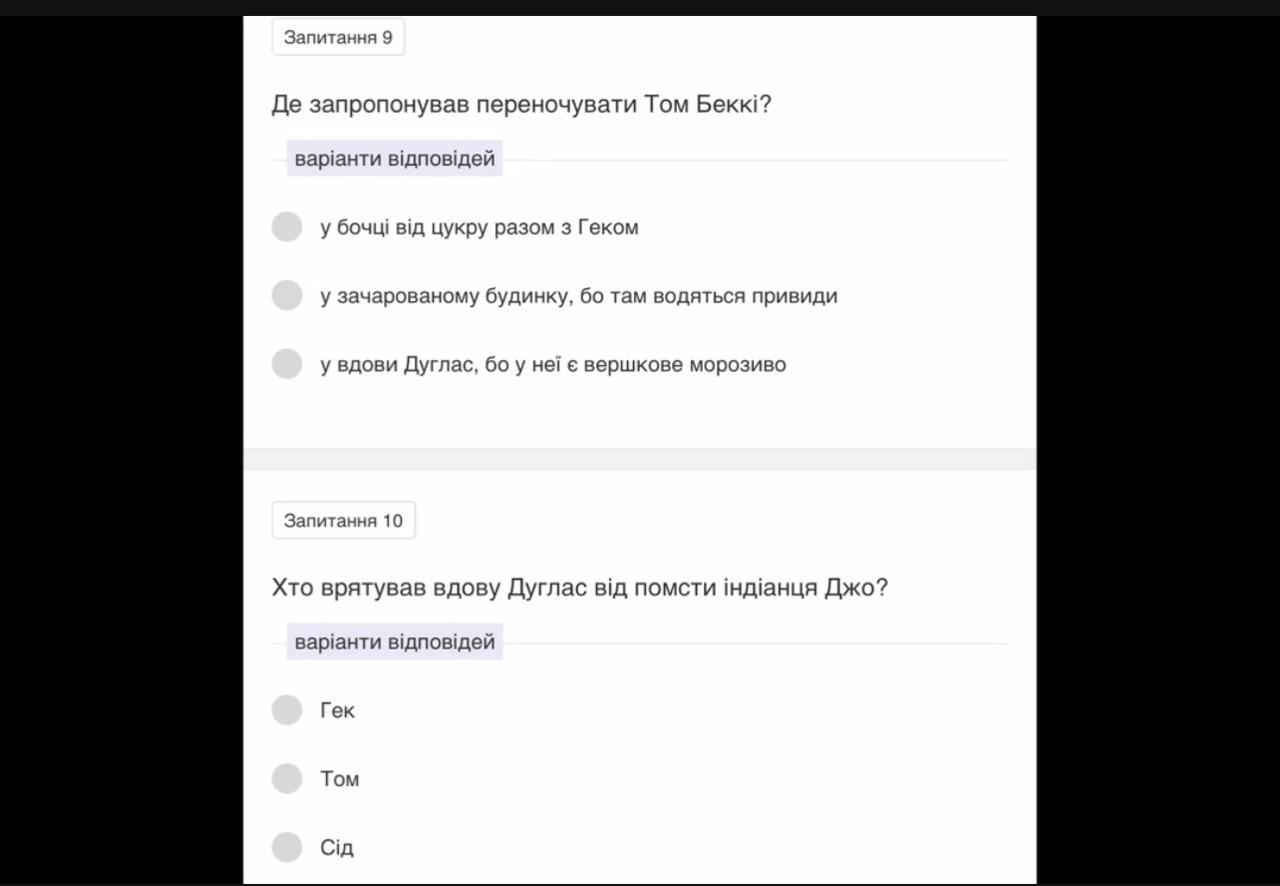This screenshot has width=1280, height=886.
Task: Select the 'Гек' radio button
Action: click(287, 710)
